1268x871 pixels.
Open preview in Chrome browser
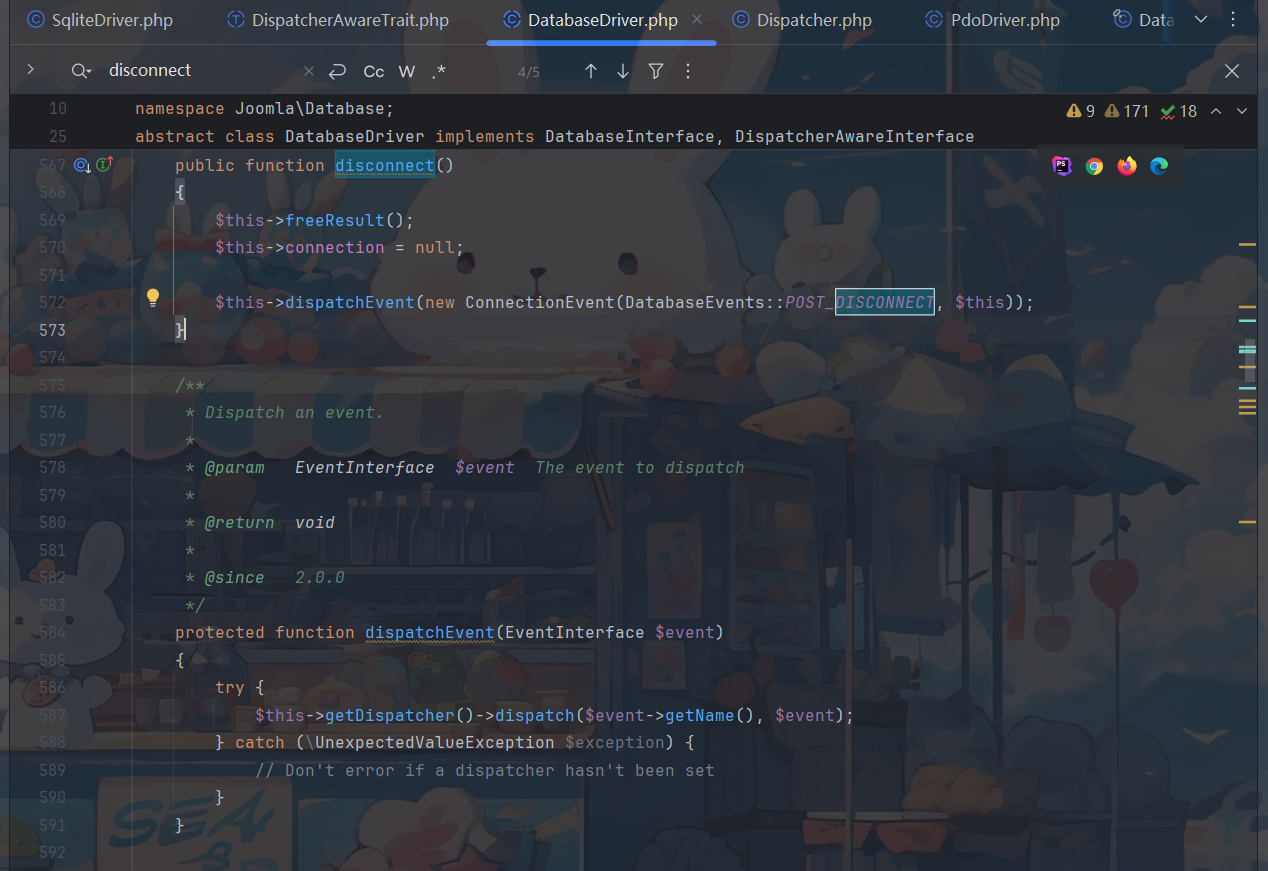tap(1094, 166)
